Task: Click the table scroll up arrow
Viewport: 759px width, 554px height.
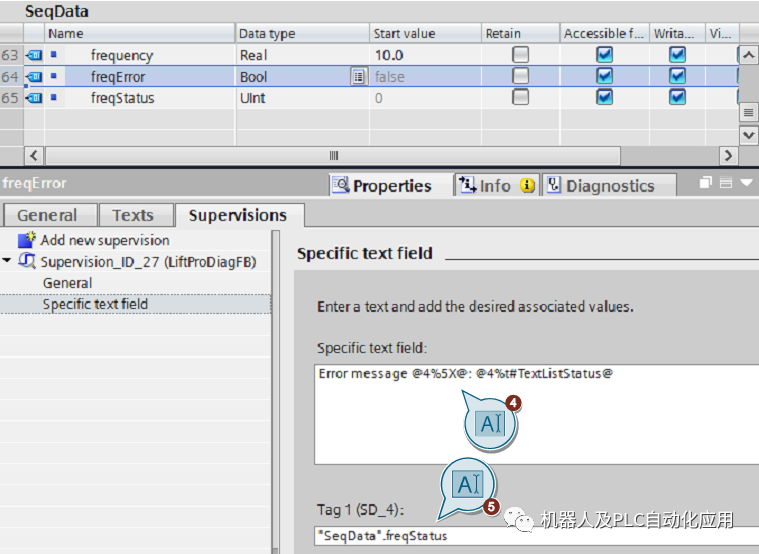Action: point(748,55)
